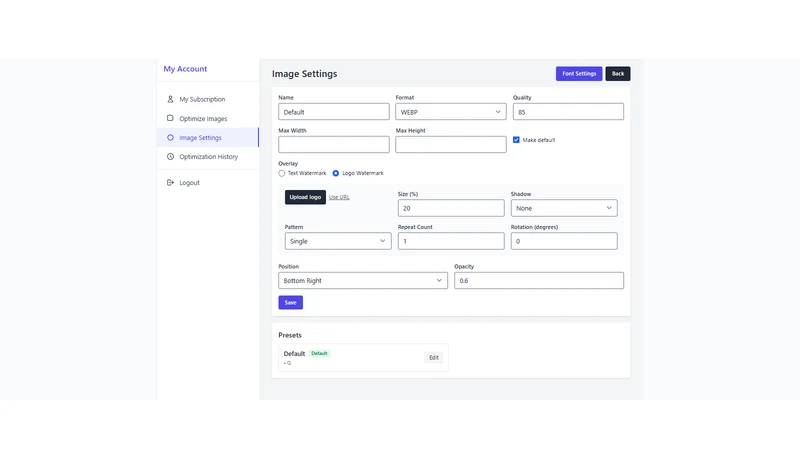Screen dimensions: 800x450
Task: Open Optimization History page
Action: (x=208, y=157)
